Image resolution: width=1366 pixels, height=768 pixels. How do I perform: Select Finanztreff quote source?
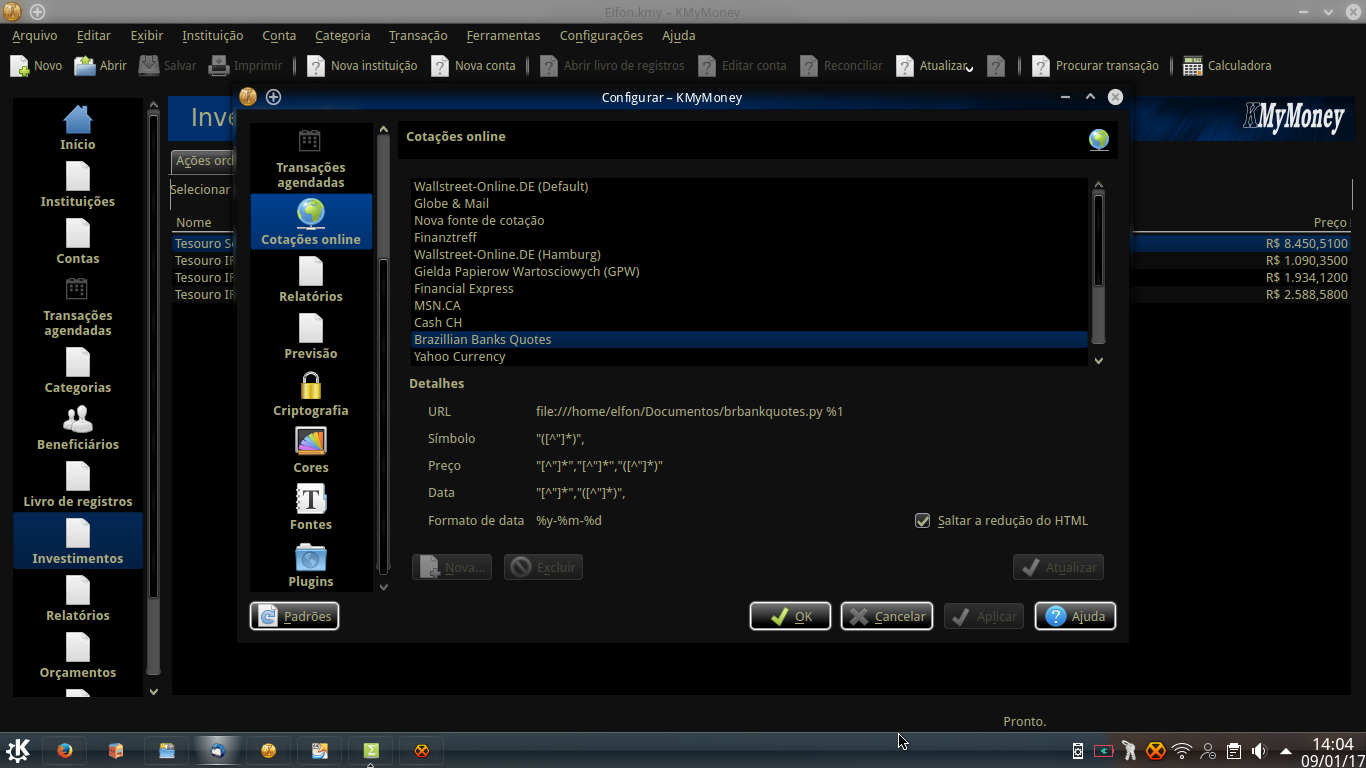tap(749, 238)
